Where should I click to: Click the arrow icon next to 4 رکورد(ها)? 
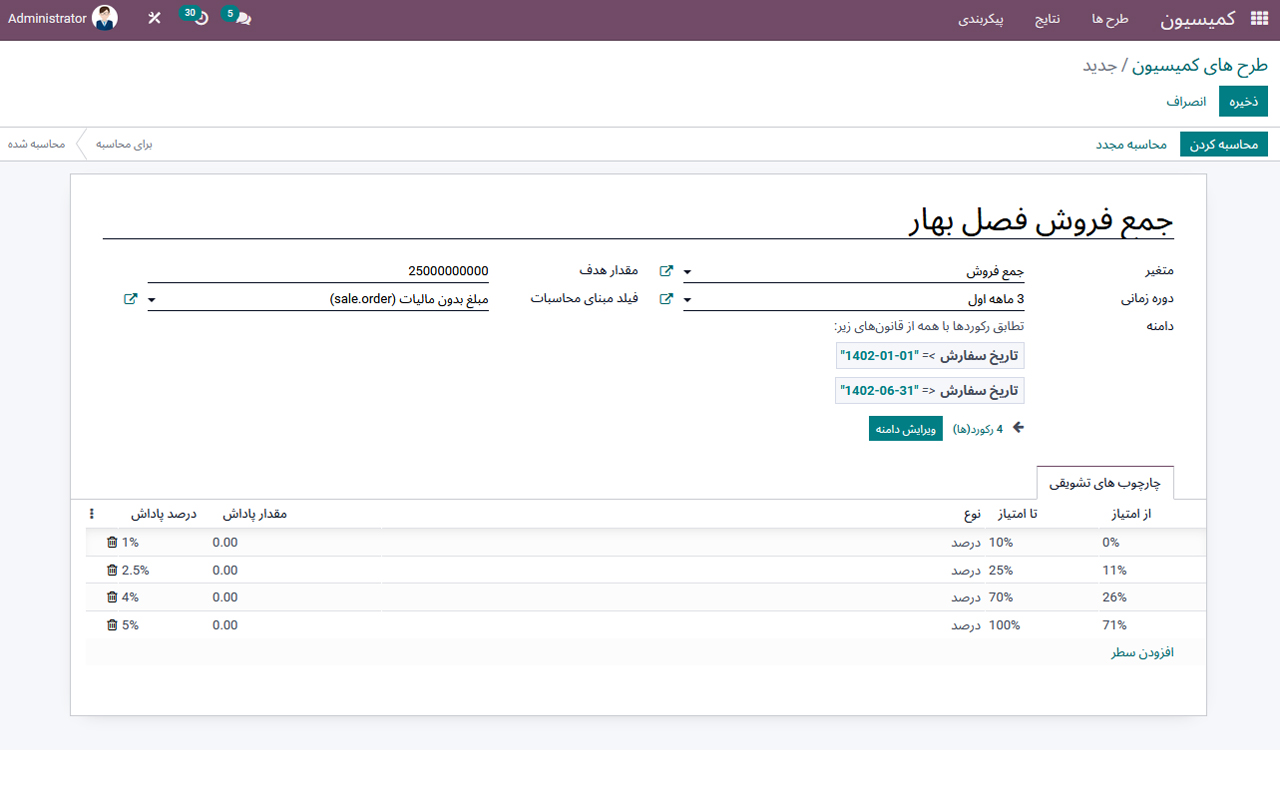click(1017, 427)
